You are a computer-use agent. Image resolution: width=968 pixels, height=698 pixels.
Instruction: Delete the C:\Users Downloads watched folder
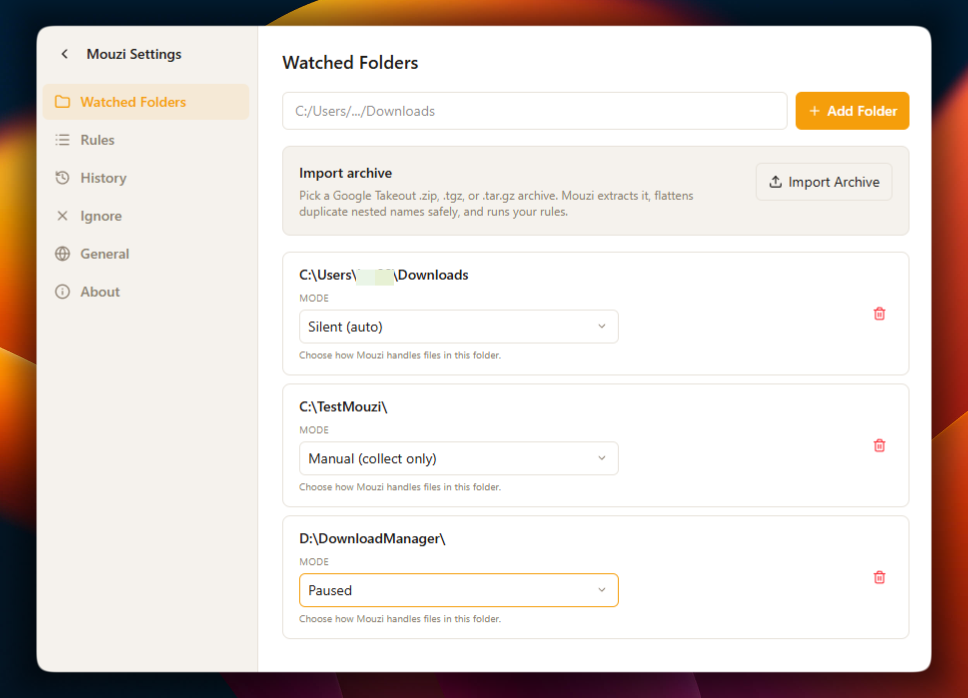pos(880,314)
